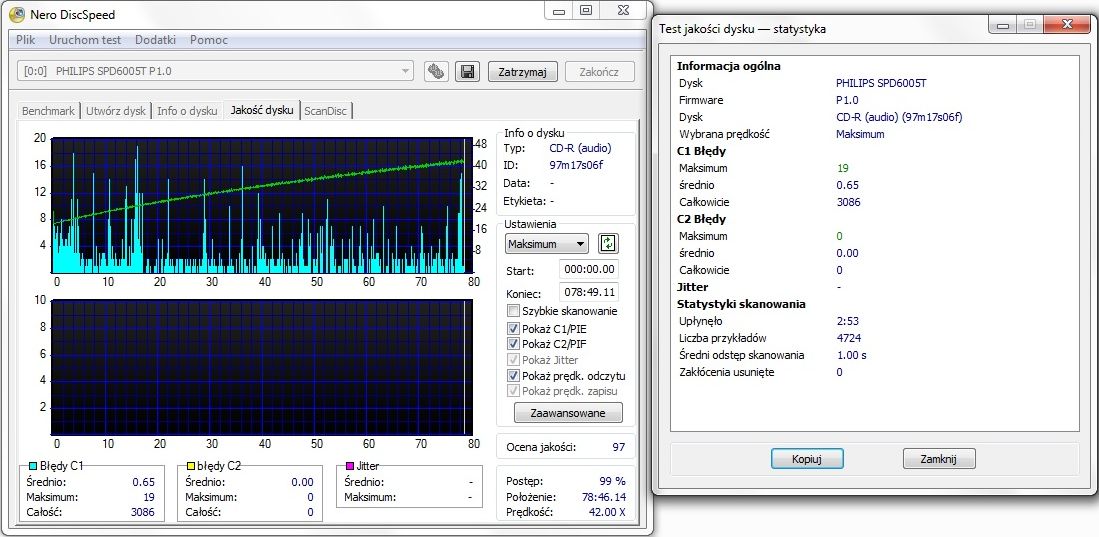The height and width of the screenshot is (537, 1099).
Task: Click the Położenie value 78:46.14
Action: click(x=602, y=496)
